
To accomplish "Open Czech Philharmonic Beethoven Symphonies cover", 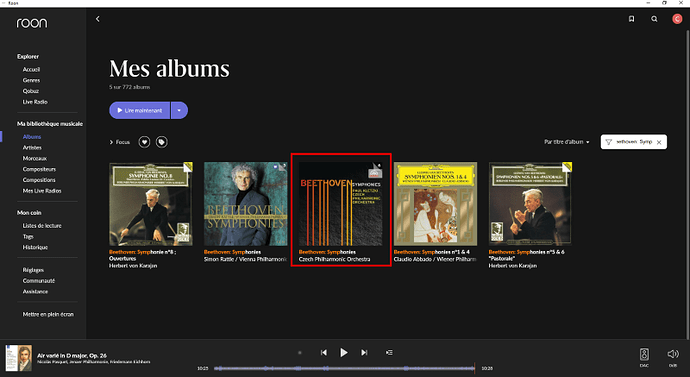I will point(341,204).
